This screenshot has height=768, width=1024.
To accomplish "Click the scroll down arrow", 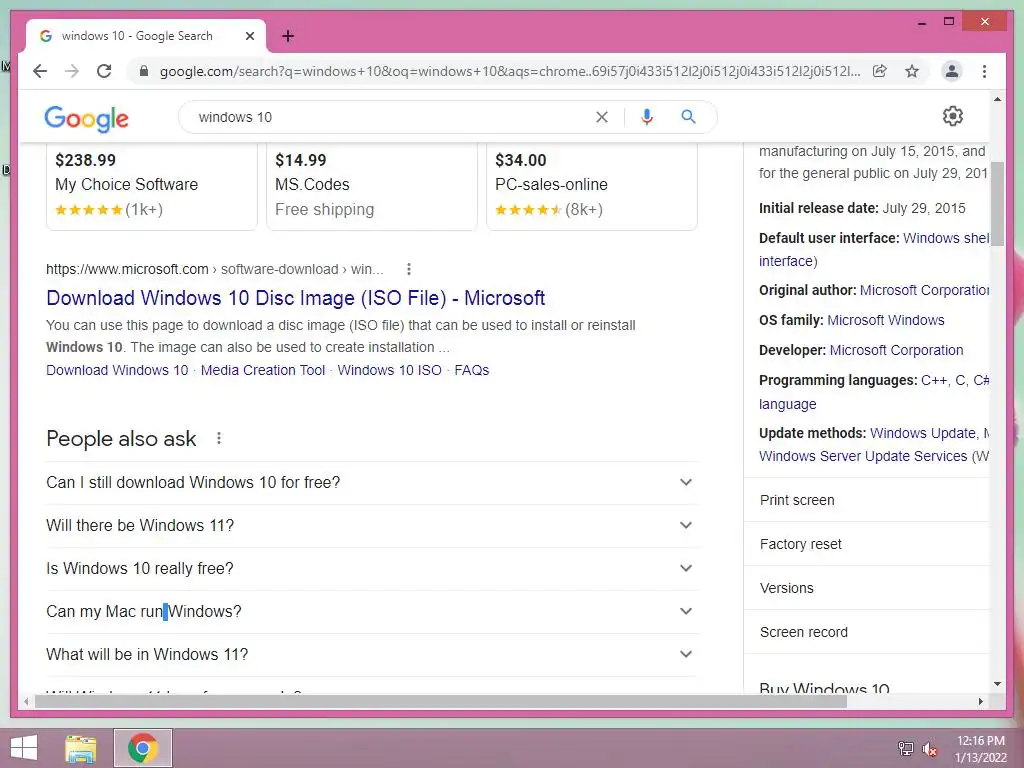I will click(997, 684).
